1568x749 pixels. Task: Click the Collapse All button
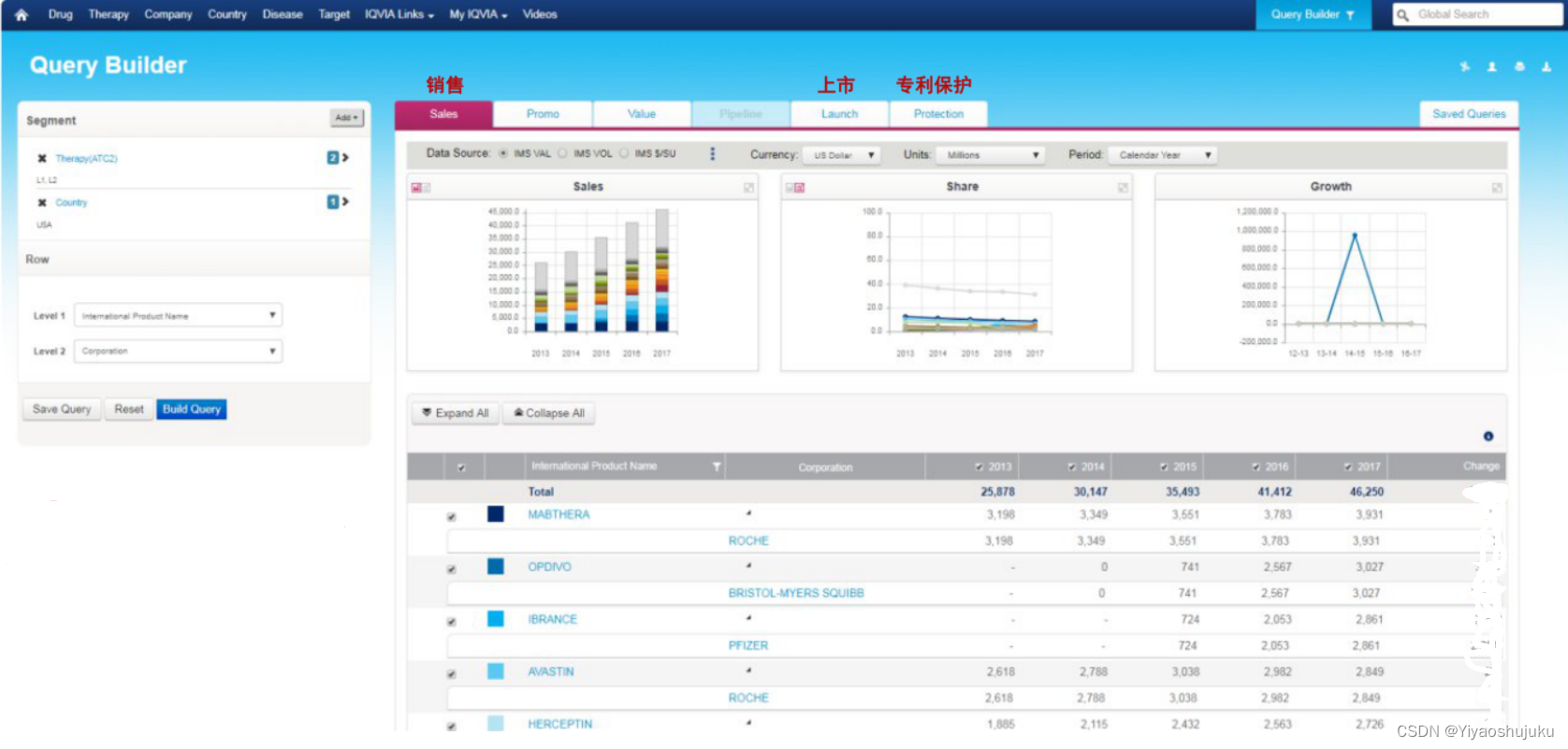pos(549,413)
